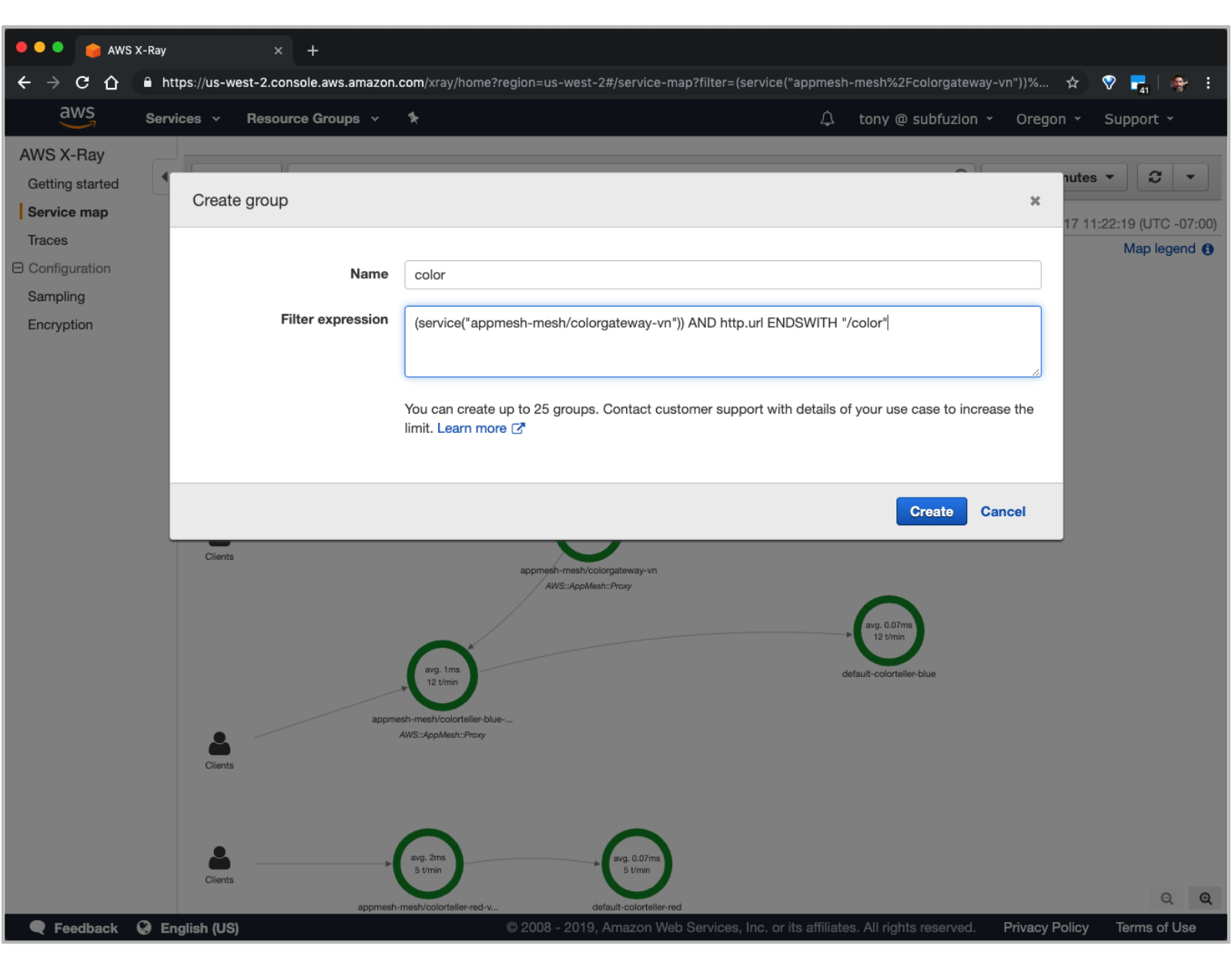Click the Create button

(x=931, y=511)
